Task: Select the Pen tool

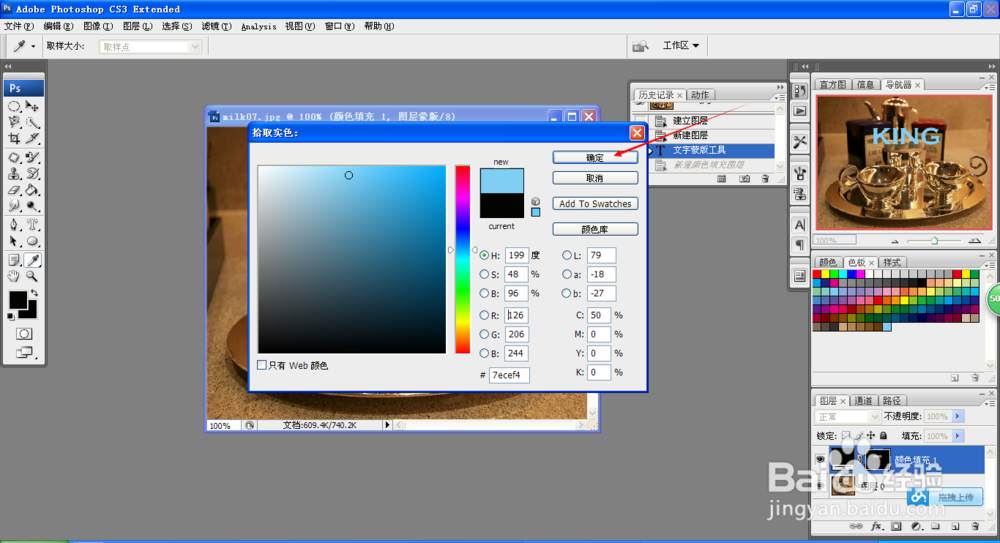Action: (x=14, y=225)
